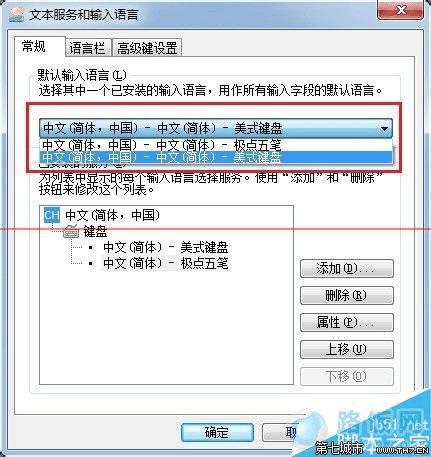Click the keyboard icon in the tree

[x=71, y=231]
